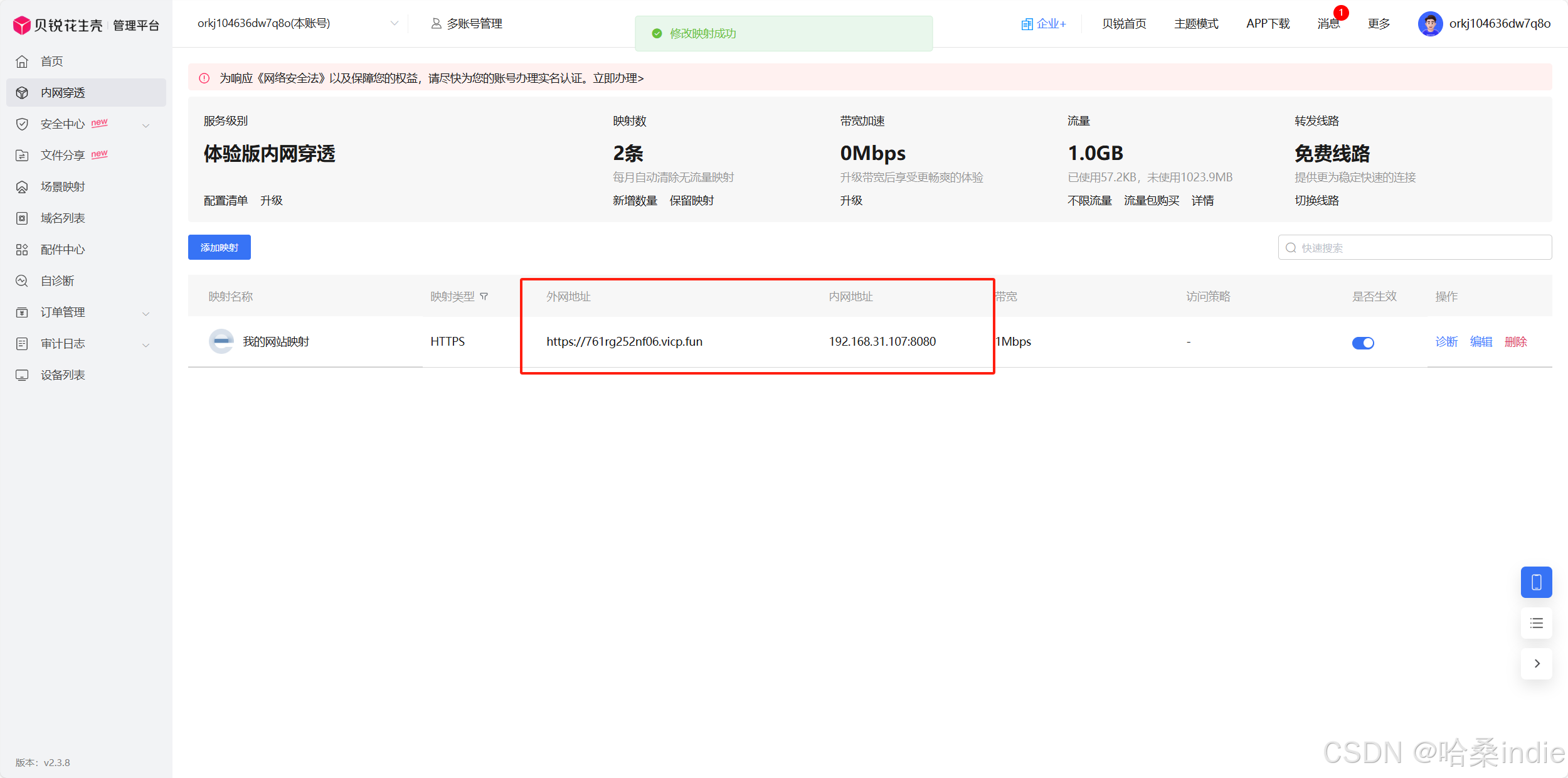Click the mobile phone floating icon

(x=1536, y=582)
